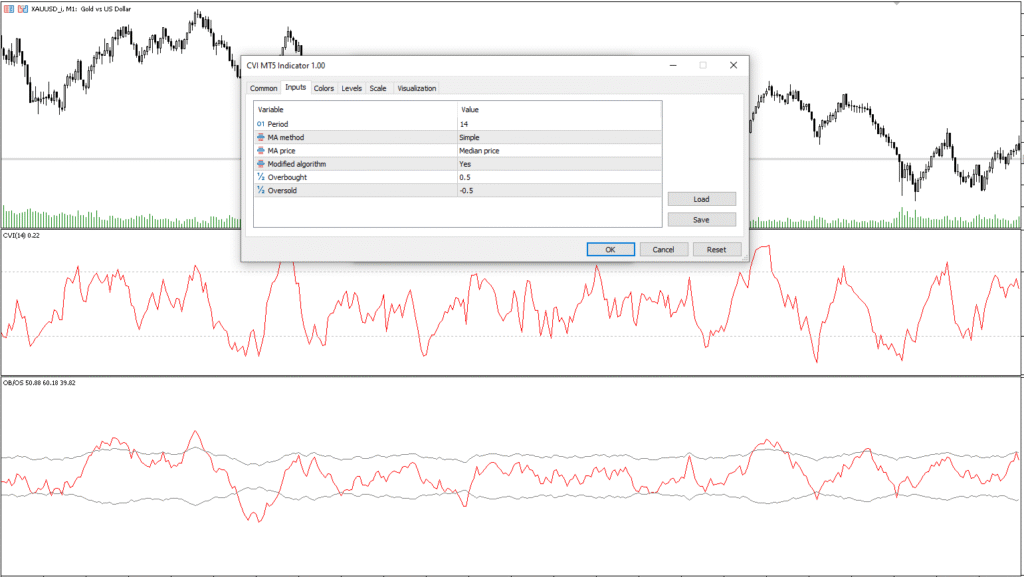
Task: Click the first chart icon beside XAUUSD title
Action: pyautogui.click(x=9, y=8)
